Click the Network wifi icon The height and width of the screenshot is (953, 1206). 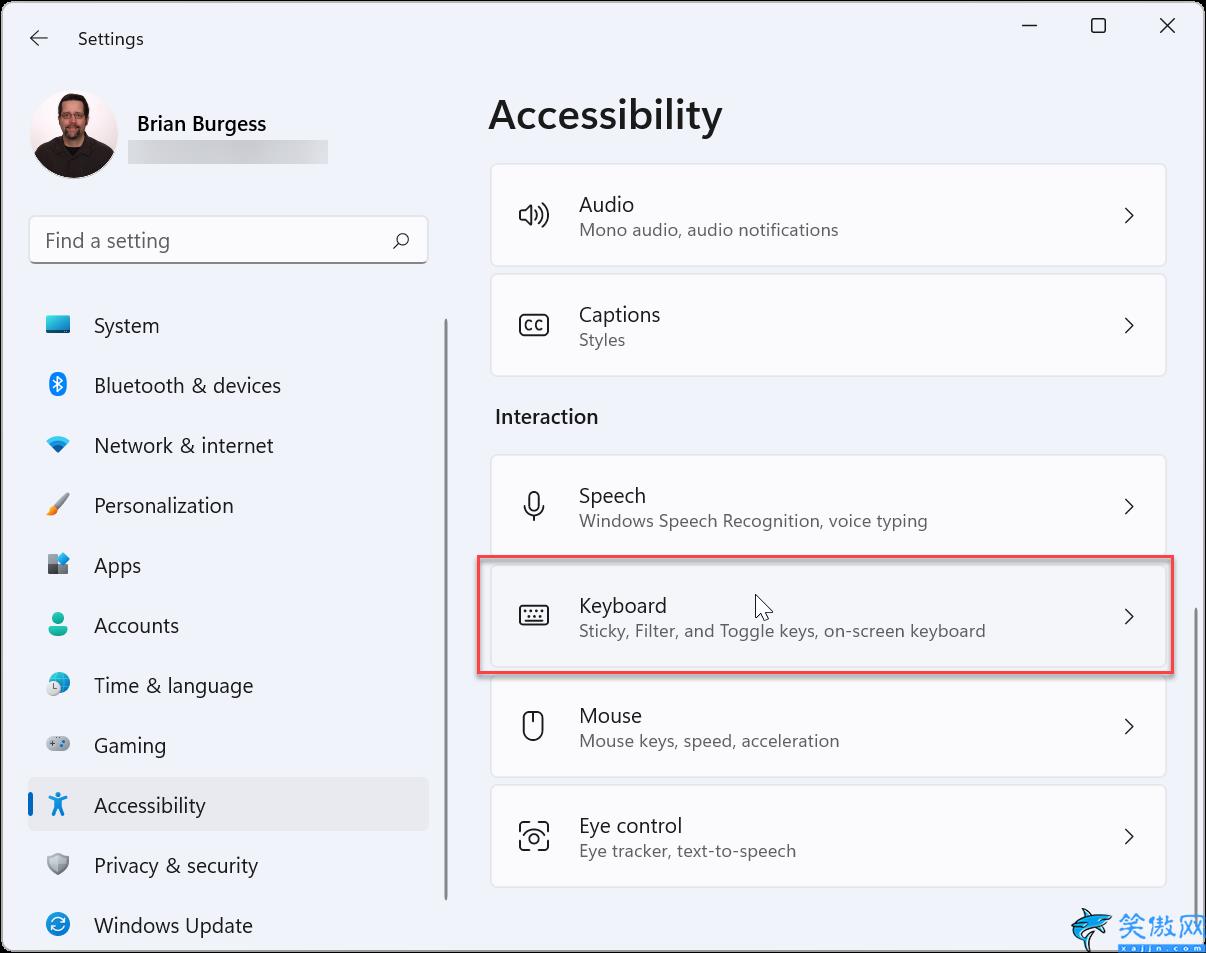tap(58, 445)
